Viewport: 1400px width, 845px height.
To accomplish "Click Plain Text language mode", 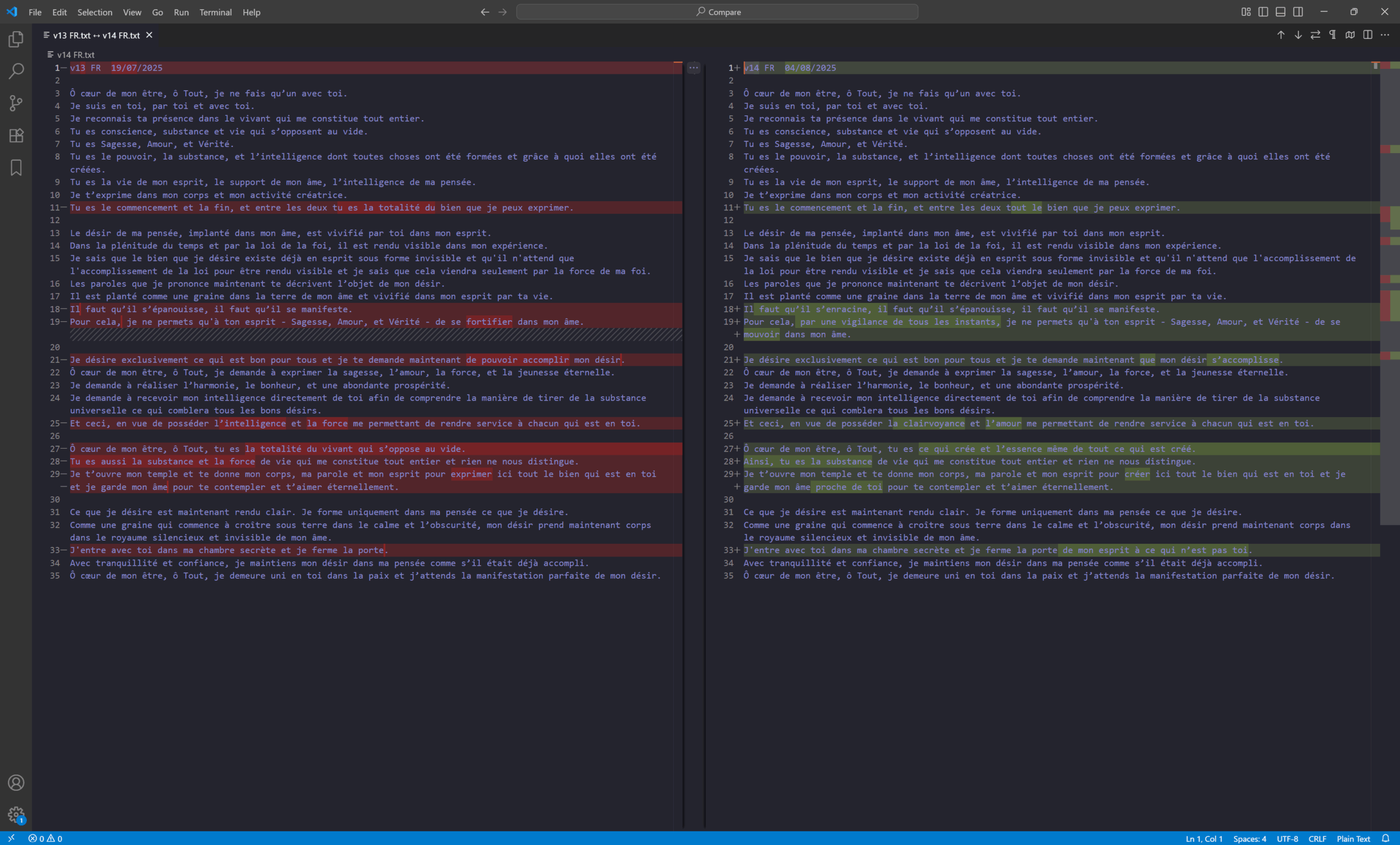I will (x=1353, y=839).
